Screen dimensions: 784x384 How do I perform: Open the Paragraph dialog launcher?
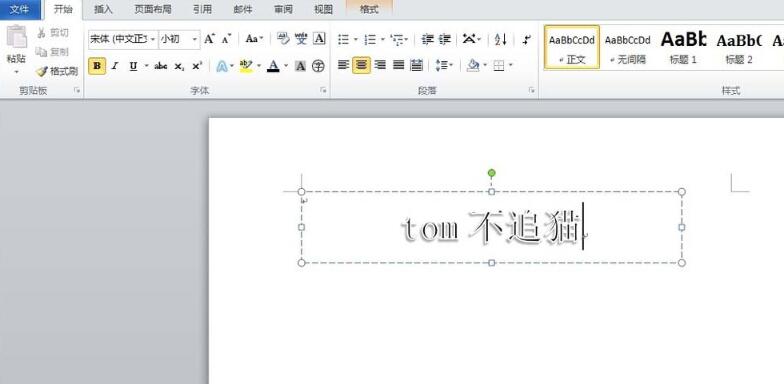[532, 90]
